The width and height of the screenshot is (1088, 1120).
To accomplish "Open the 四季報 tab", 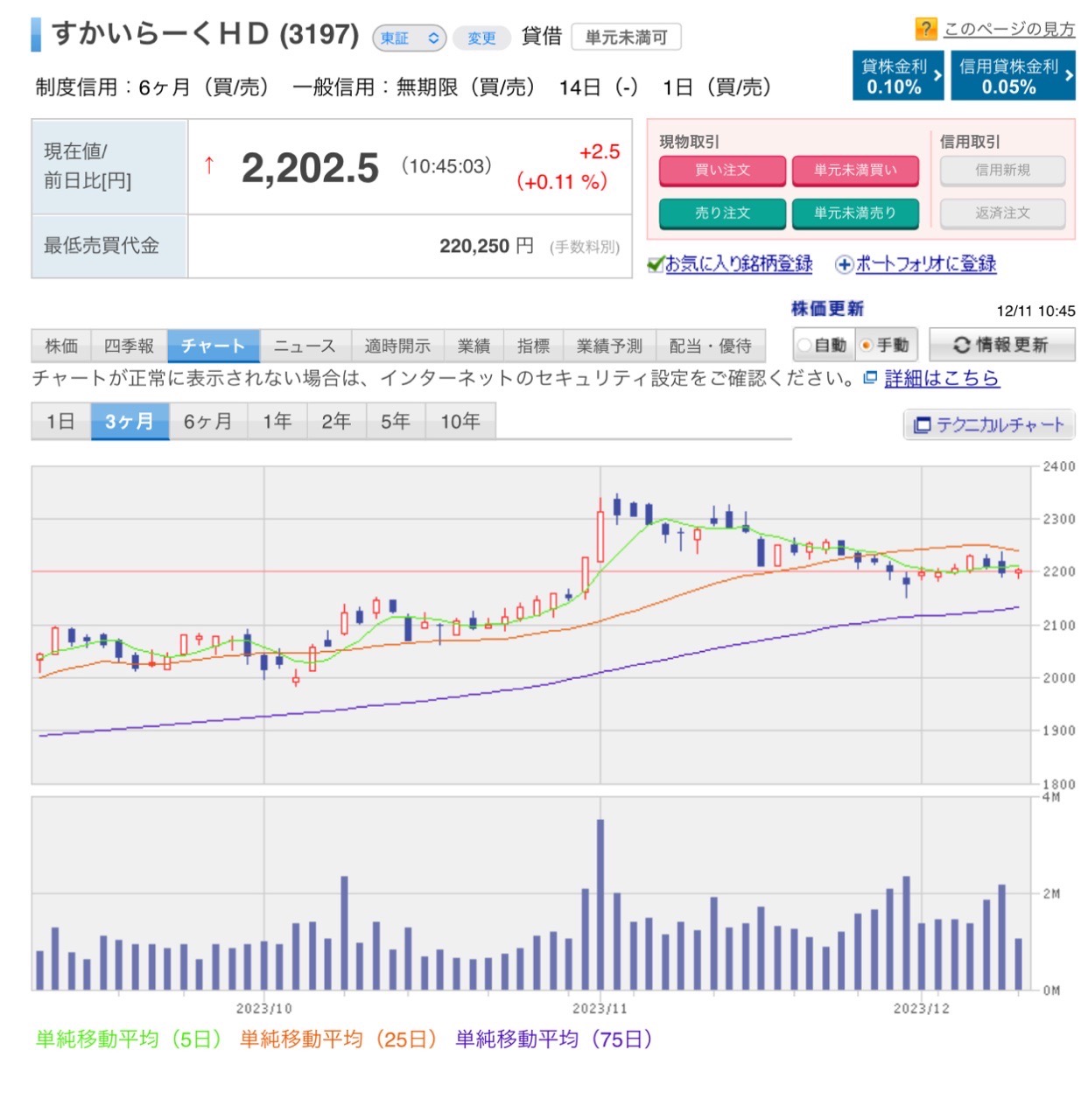I will pyautogui.click(x=129, y=346).
